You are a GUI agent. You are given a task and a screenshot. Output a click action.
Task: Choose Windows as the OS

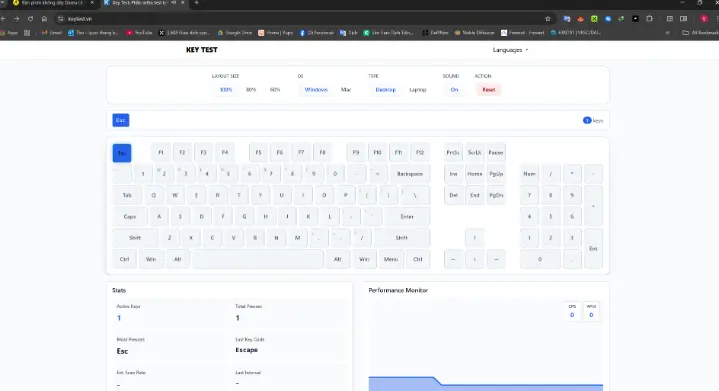point(316,90)
